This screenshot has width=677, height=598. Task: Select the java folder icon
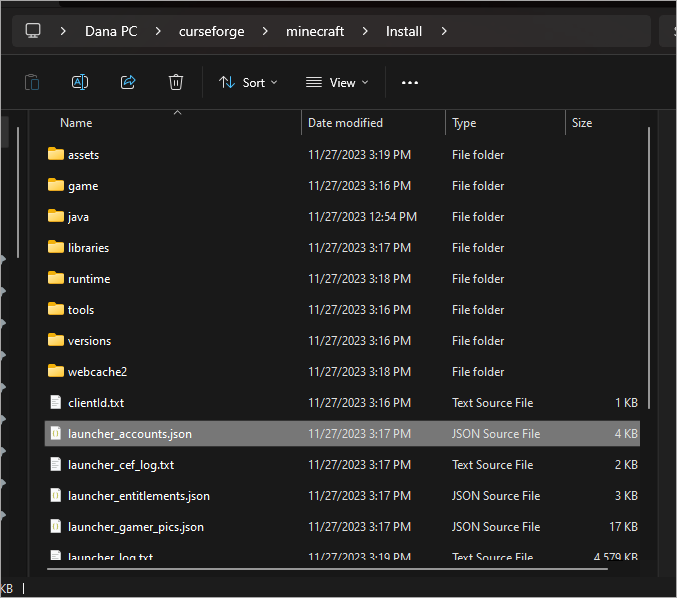[x=56, y=216]
